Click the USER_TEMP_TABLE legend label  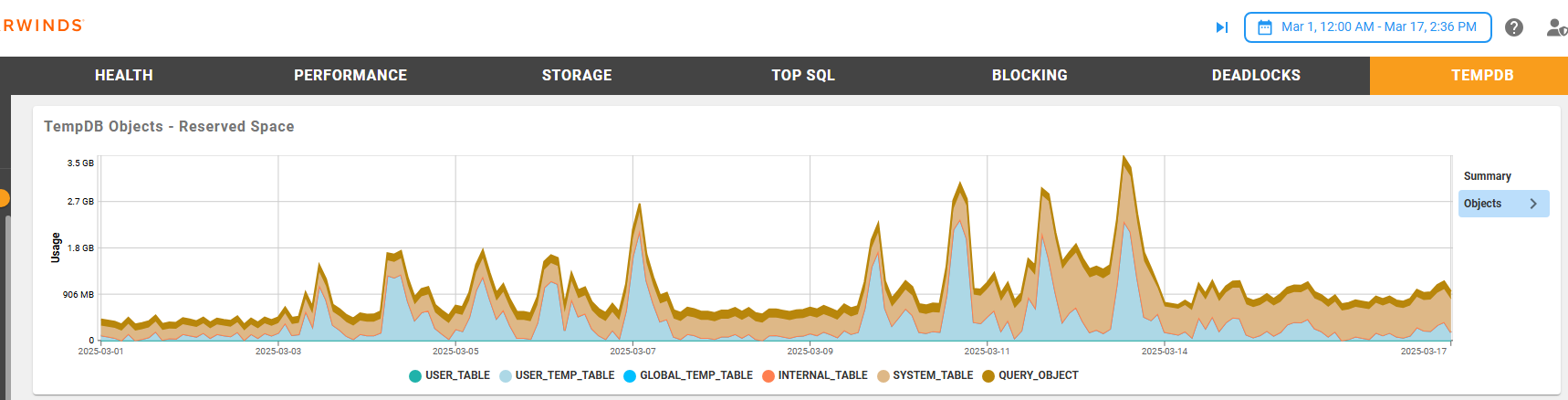pyautogui.click(x=565, y=375)
